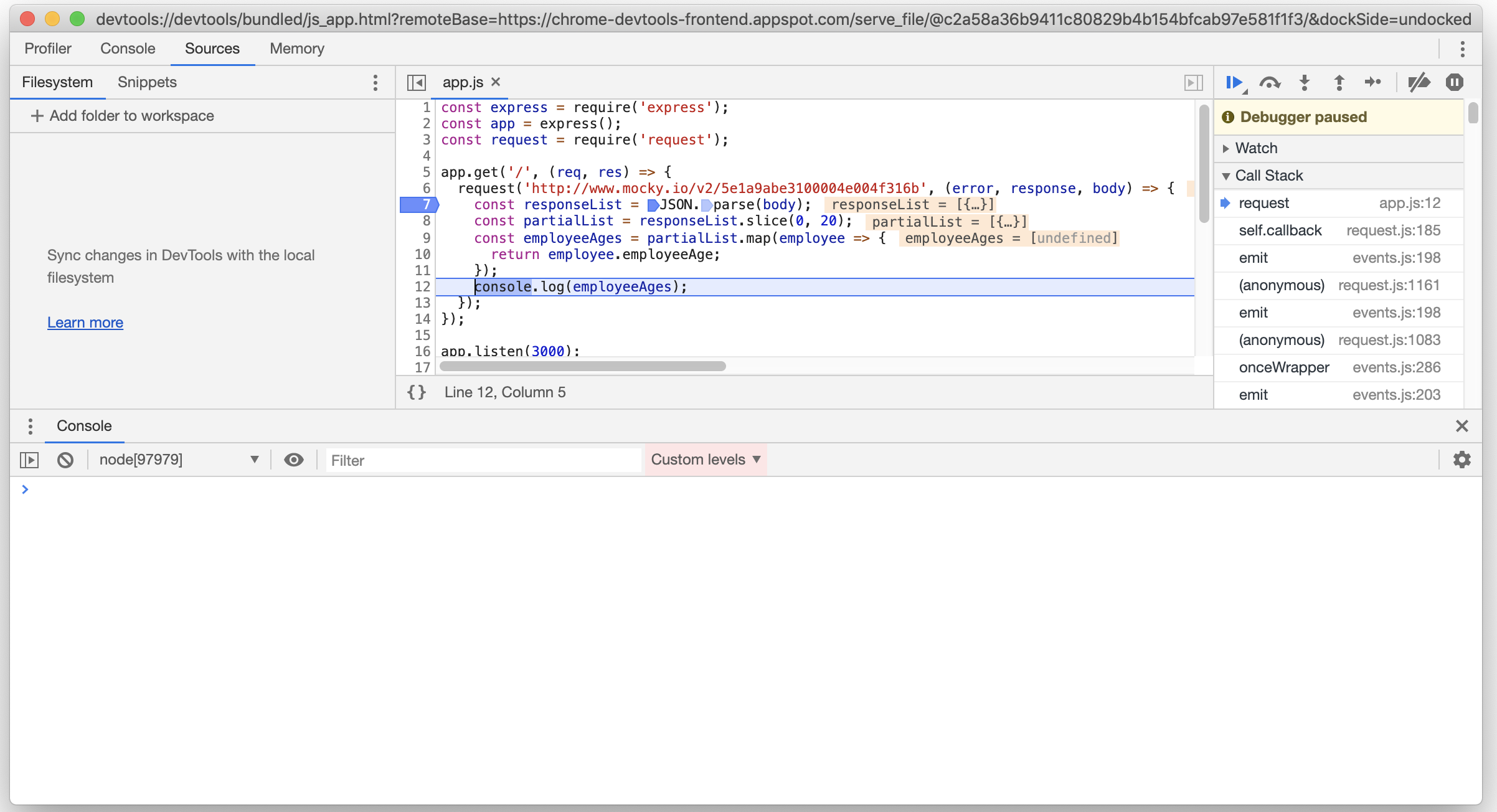Open console settings via gear icon
Screen dimensions: 1497x812
pyautogui.click(x=1462, y=460)
